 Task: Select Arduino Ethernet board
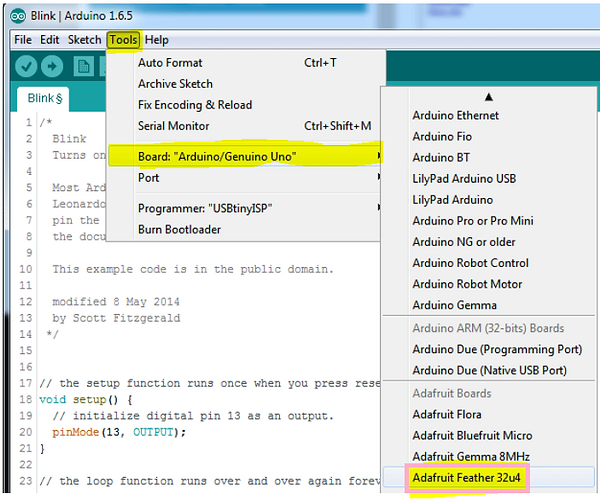[489, 116]
